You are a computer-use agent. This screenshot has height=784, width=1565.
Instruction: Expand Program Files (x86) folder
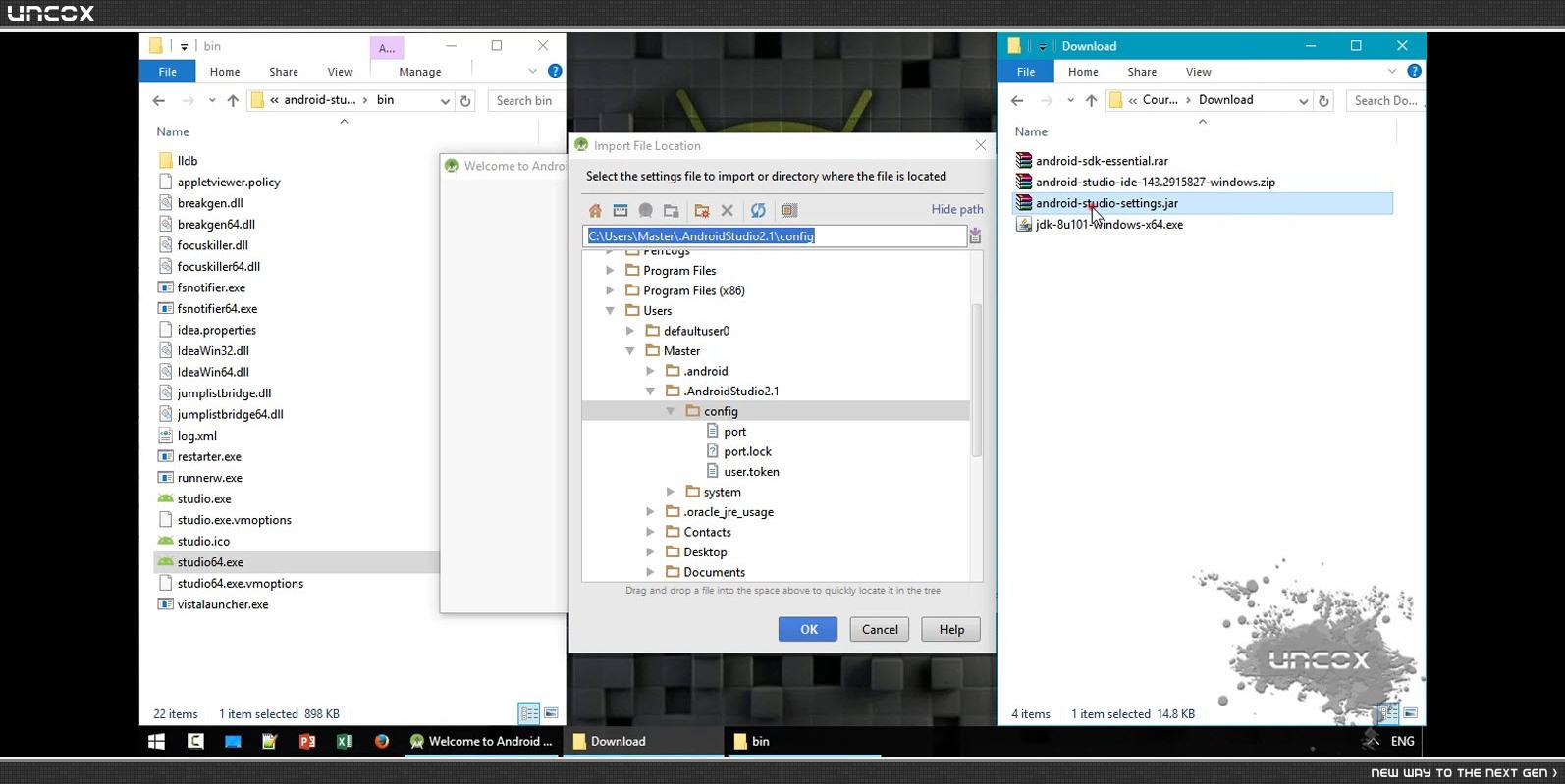(611, 290)
